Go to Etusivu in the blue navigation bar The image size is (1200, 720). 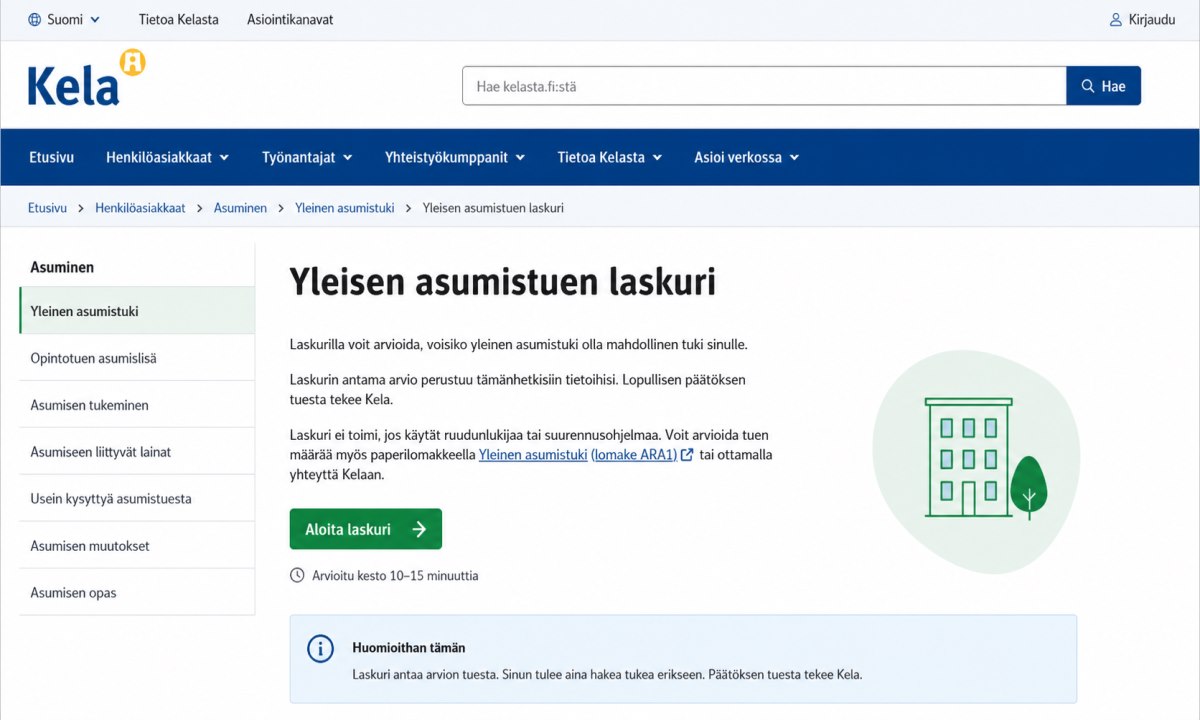pyautogui.click(x=51, y=157)
